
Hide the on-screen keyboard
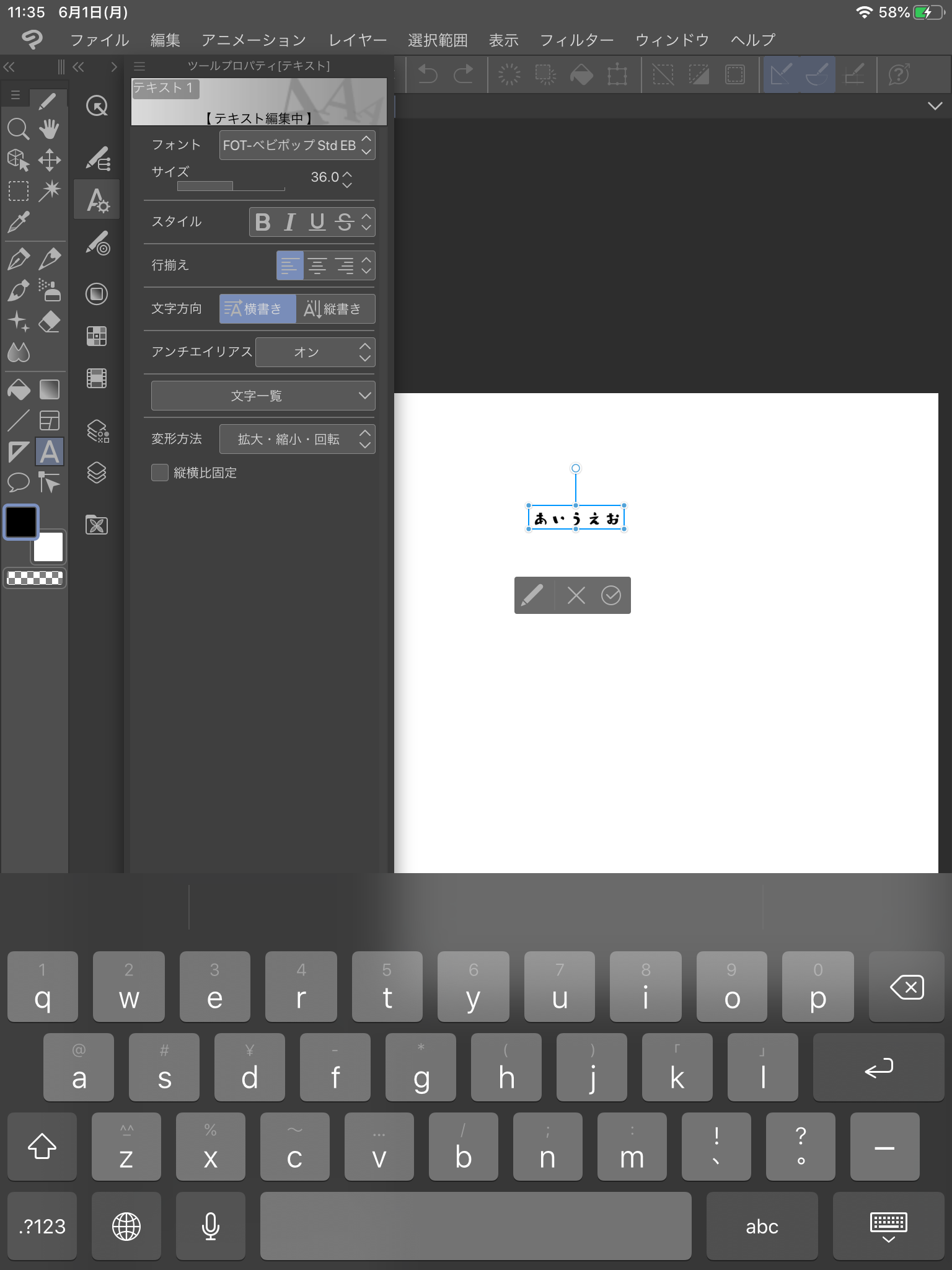(x=889, y=1226)
